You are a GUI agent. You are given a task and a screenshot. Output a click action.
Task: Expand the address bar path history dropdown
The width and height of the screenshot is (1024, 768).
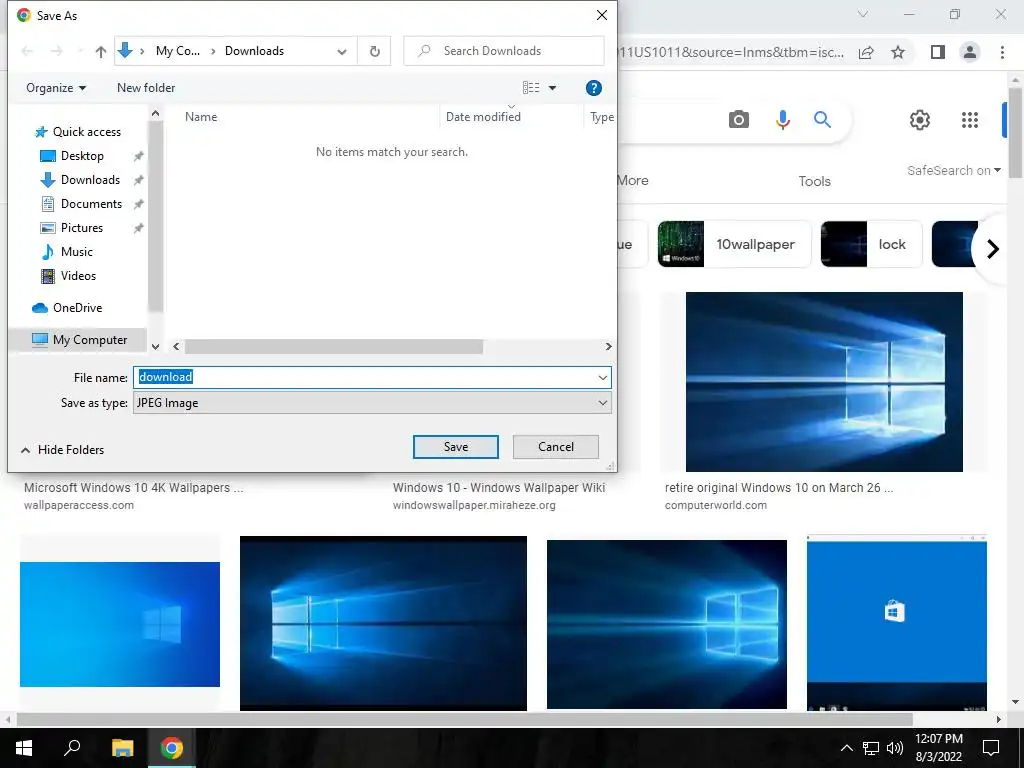(x=342, y=52)
